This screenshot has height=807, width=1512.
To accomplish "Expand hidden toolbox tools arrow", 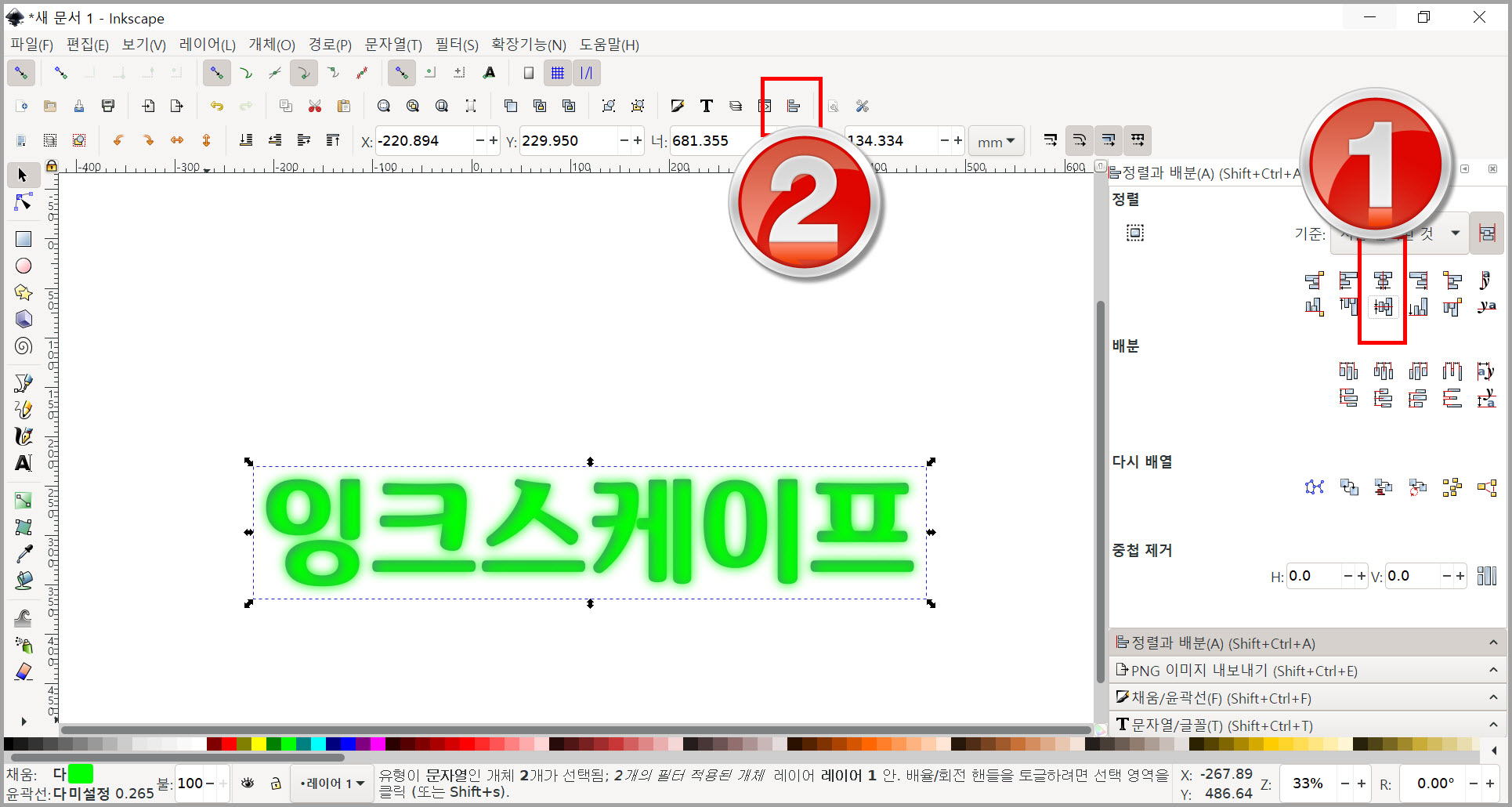I will point(24,722).
